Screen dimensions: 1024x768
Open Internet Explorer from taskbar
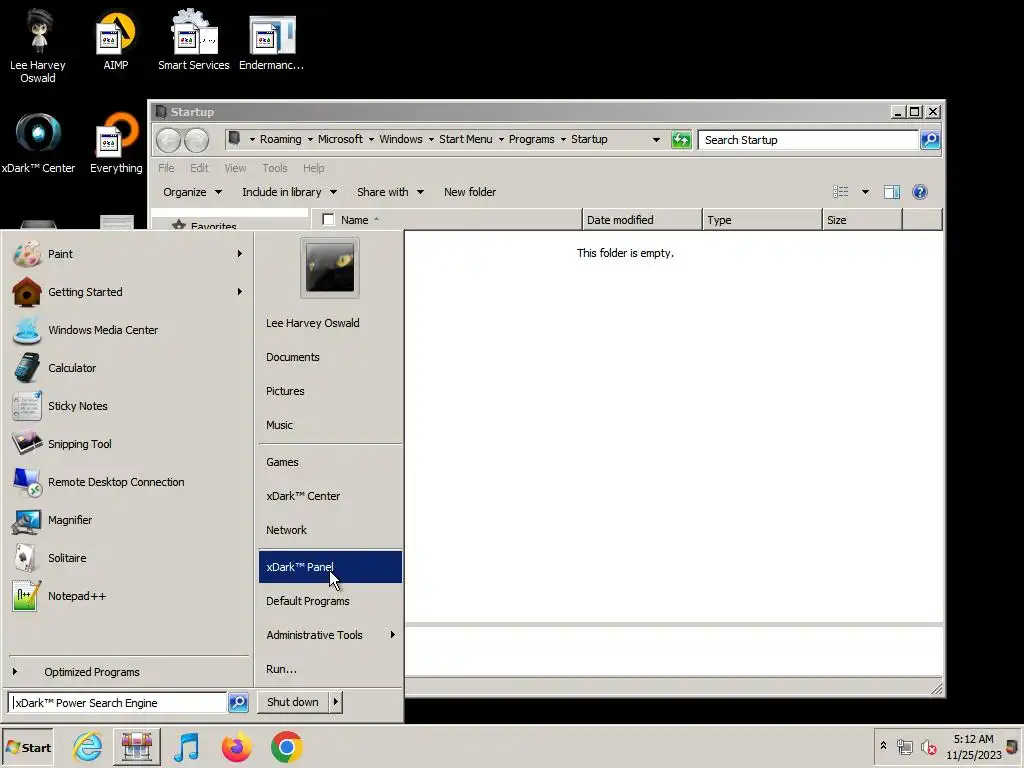pyautogui.click(x=88, y=747)
